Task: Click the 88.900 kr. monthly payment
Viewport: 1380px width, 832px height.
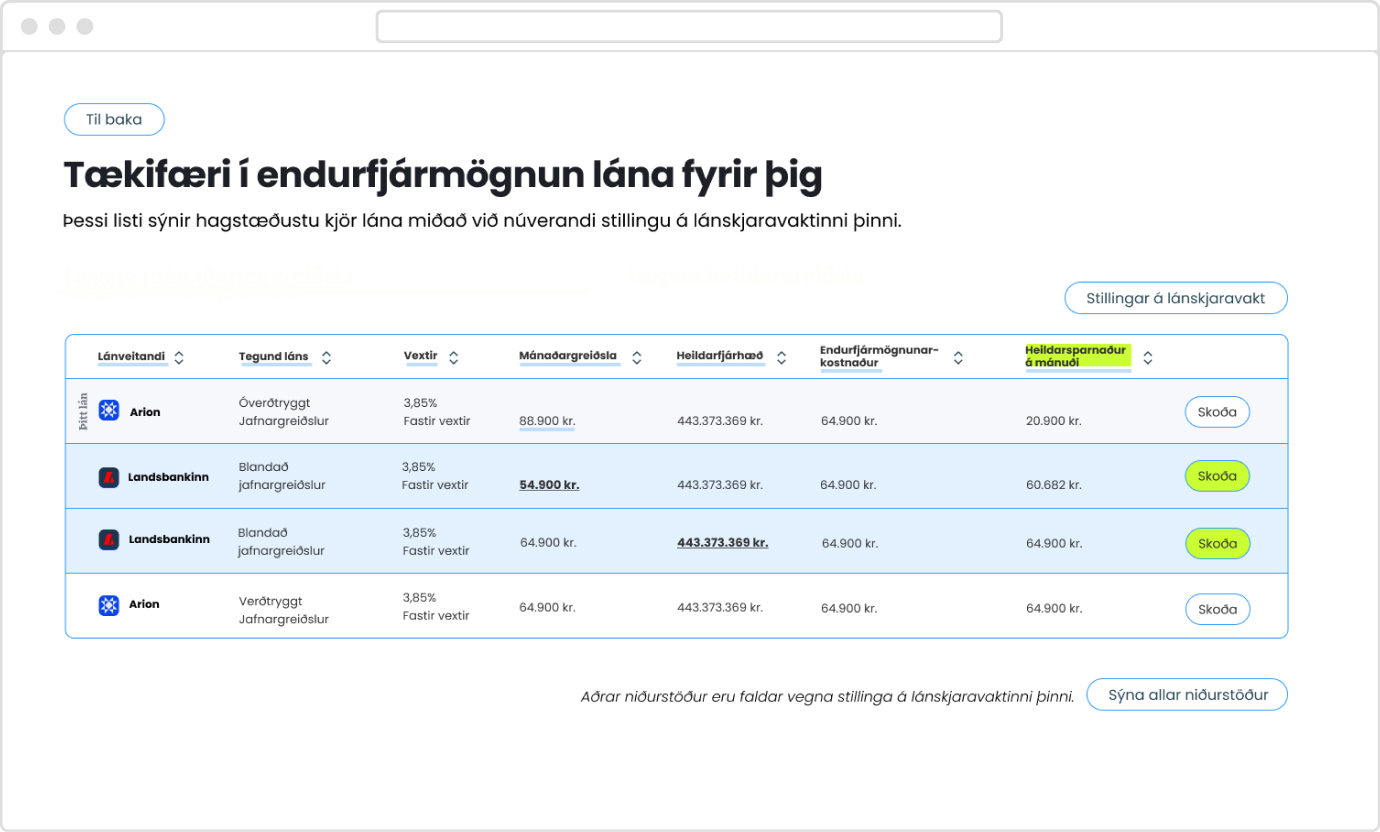Action: [x=547, y=421]
